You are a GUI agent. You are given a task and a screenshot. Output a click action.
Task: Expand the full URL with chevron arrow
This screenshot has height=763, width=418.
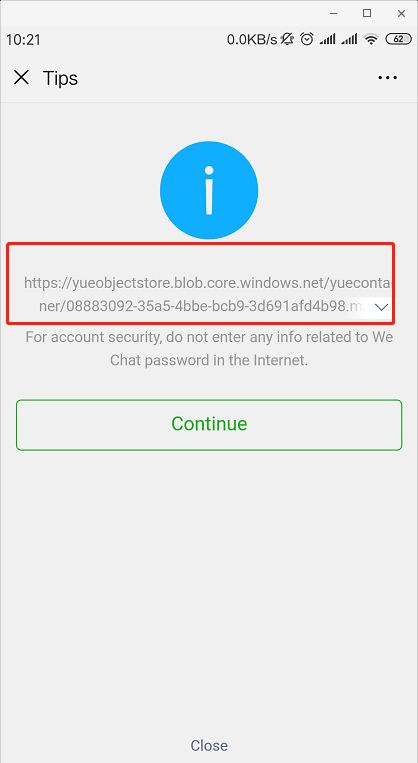tap(382, 307)
